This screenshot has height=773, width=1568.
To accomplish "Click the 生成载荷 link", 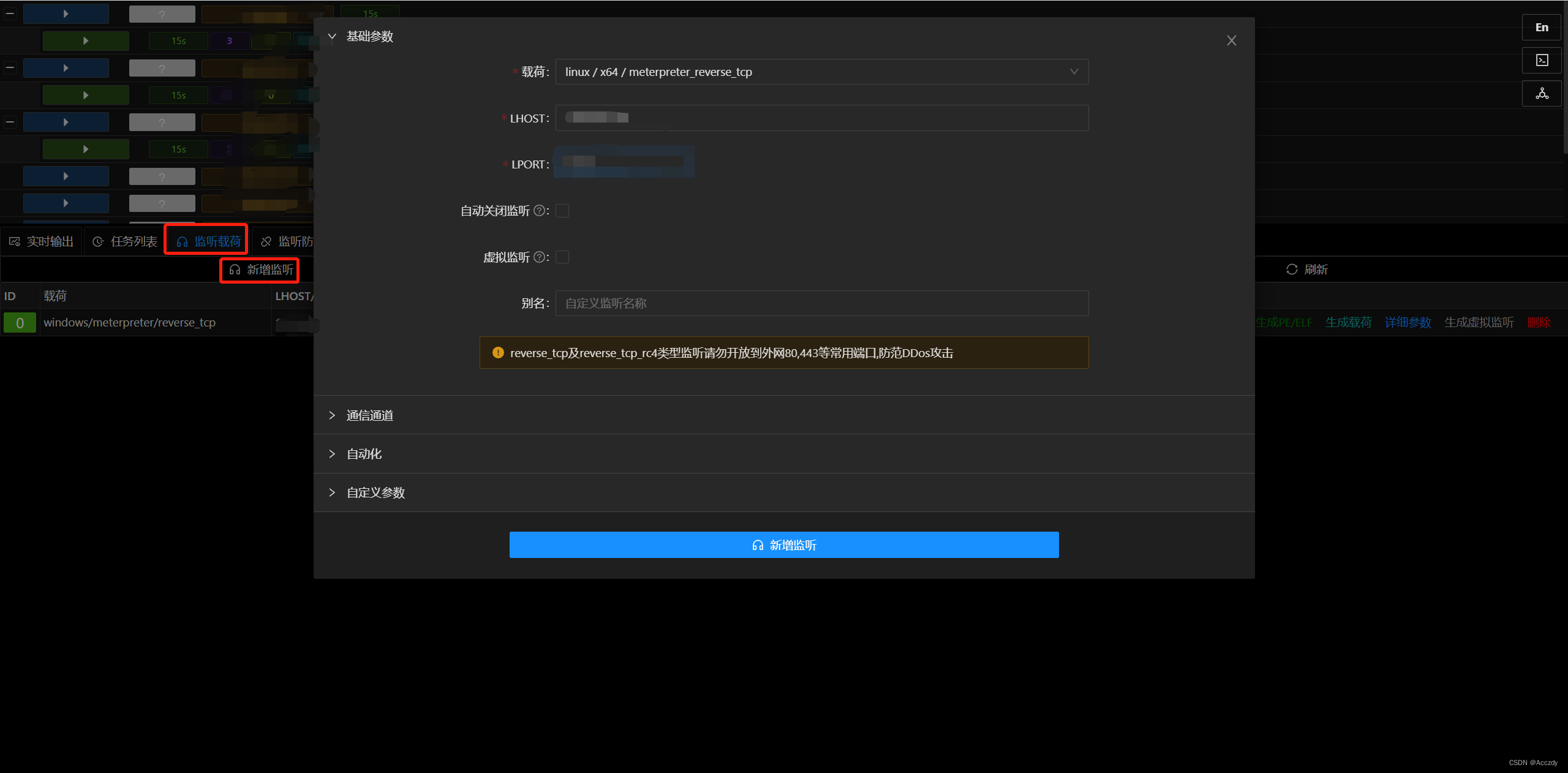I will [x=1348, y=322].
